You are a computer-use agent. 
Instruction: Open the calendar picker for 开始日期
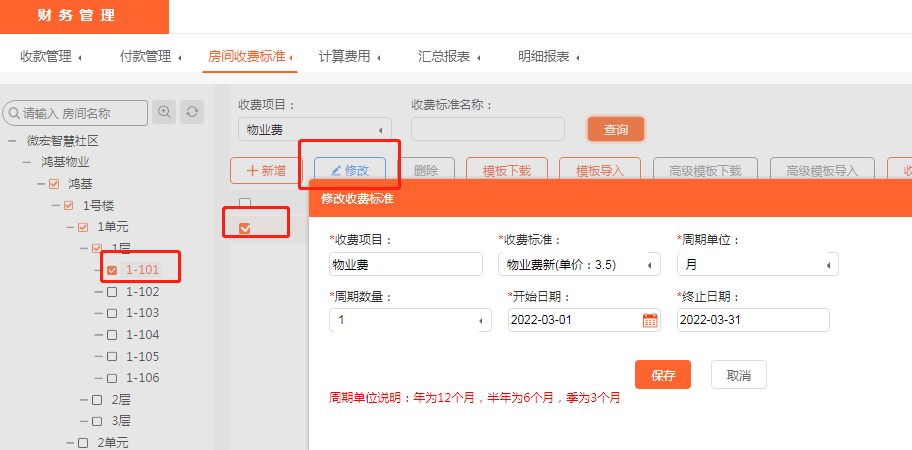[650, 320]
